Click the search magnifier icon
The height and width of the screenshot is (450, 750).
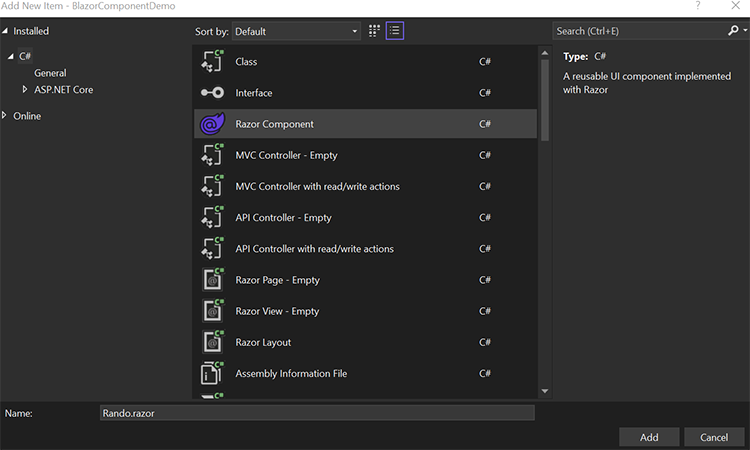733,31
